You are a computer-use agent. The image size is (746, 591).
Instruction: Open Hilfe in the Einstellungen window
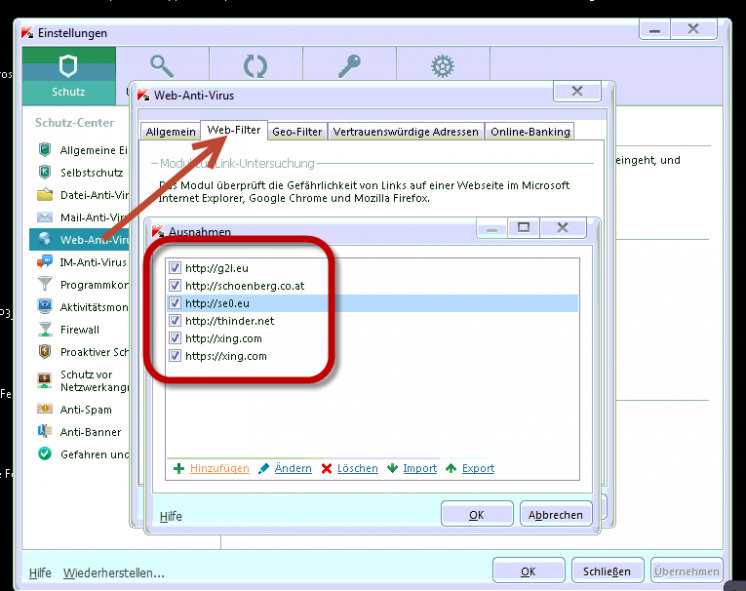tap(40, 573)
